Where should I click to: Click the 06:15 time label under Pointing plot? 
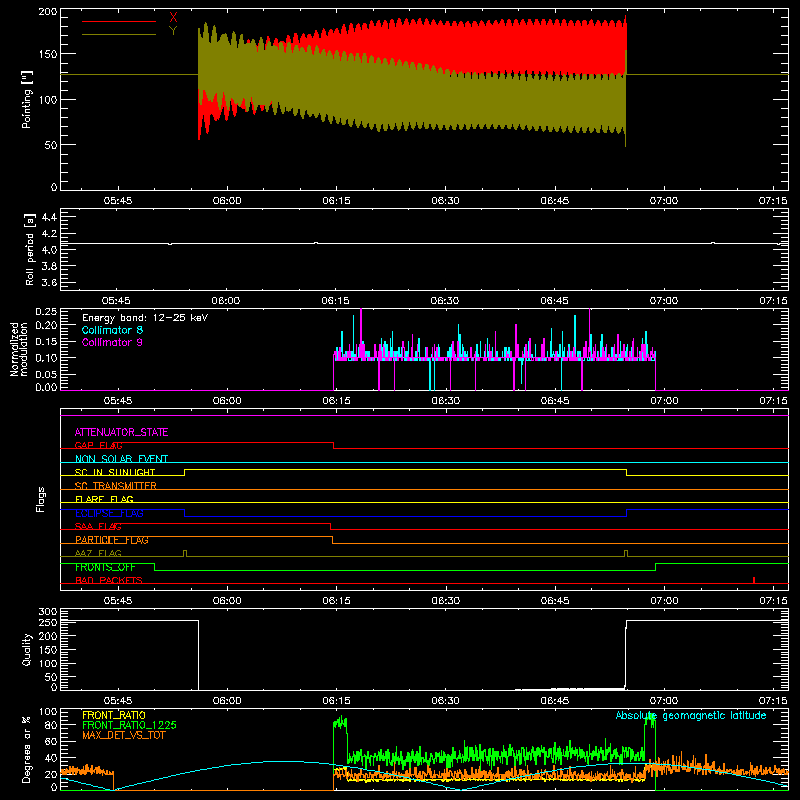coord(336,201)
